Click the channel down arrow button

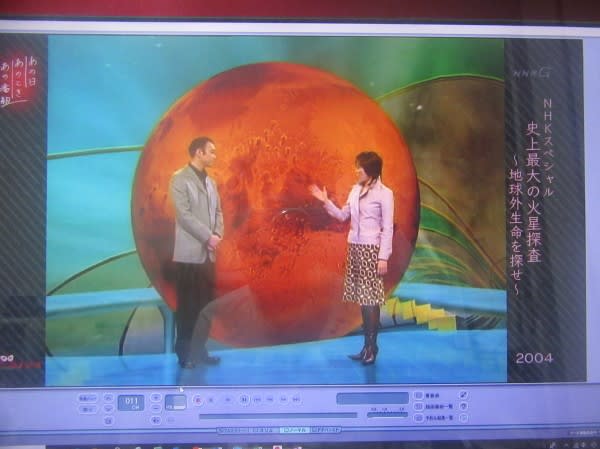coord(108,409)
